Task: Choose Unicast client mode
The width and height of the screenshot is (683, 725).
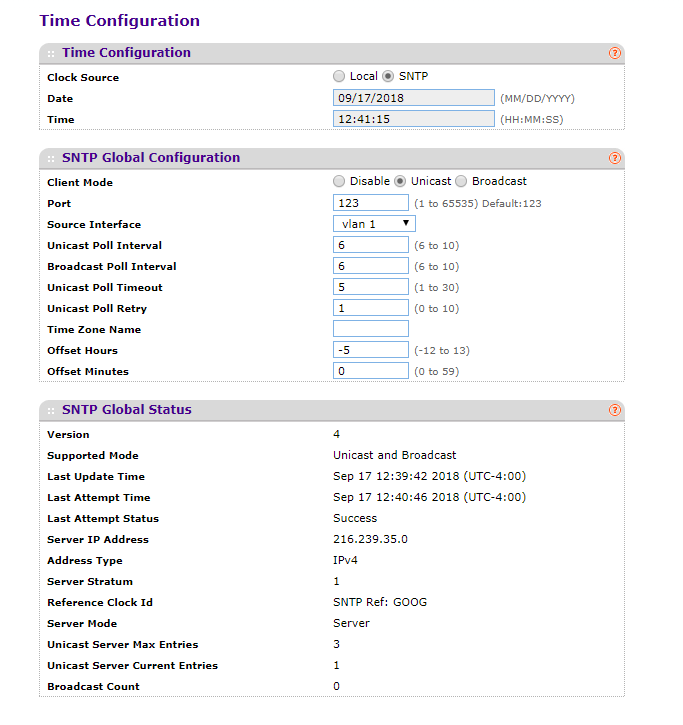Action: click(401, 181)
